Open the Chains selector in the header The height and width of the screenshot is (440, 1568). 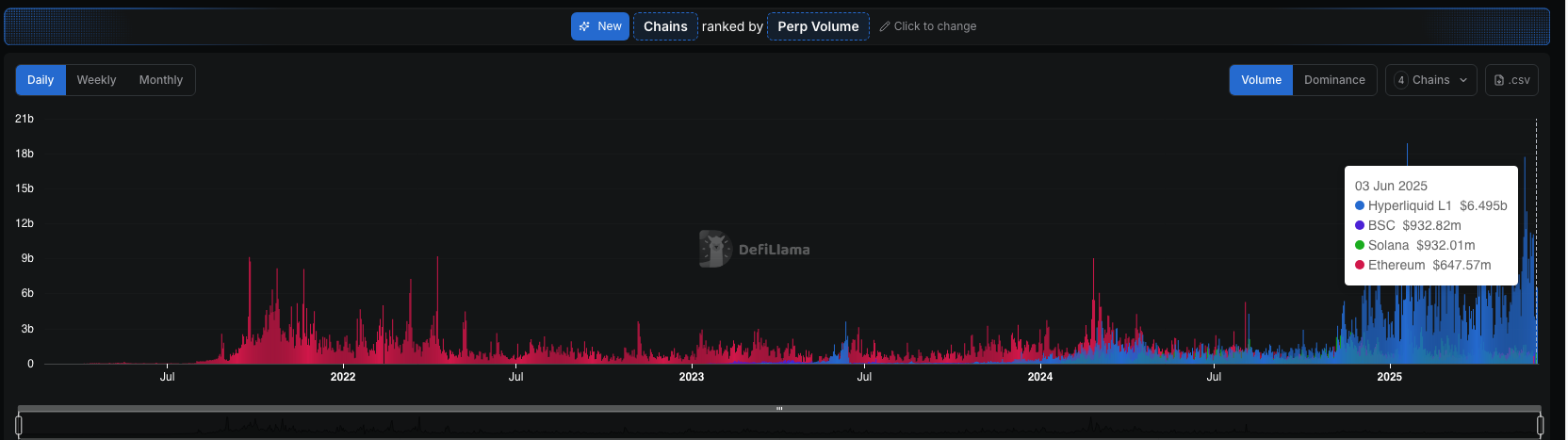(x=665, y=26)
